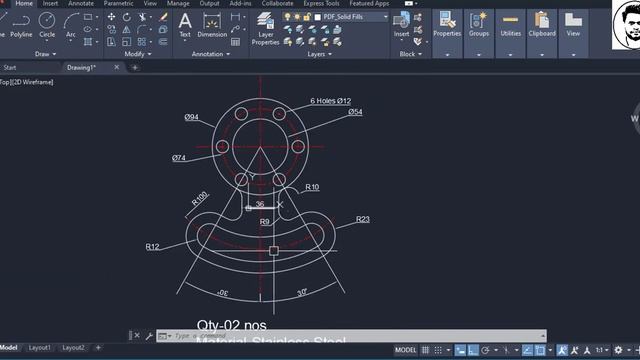This screenshot has width=640, height=360.
Task: Activate the Trim tool
Action: click(x=142, y=17)
